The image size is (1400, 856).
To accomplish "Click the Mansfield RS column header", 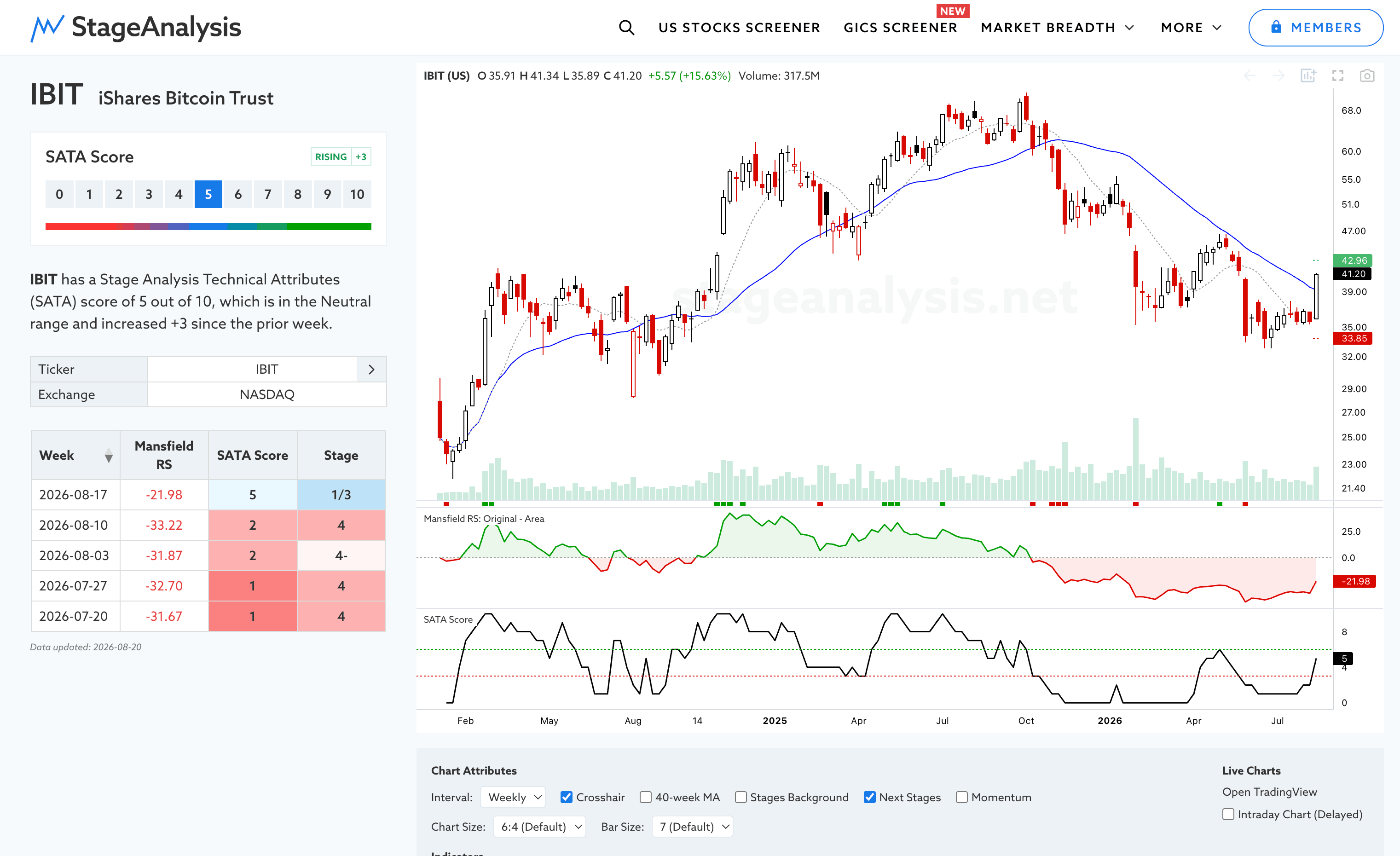I will point(164,455).
